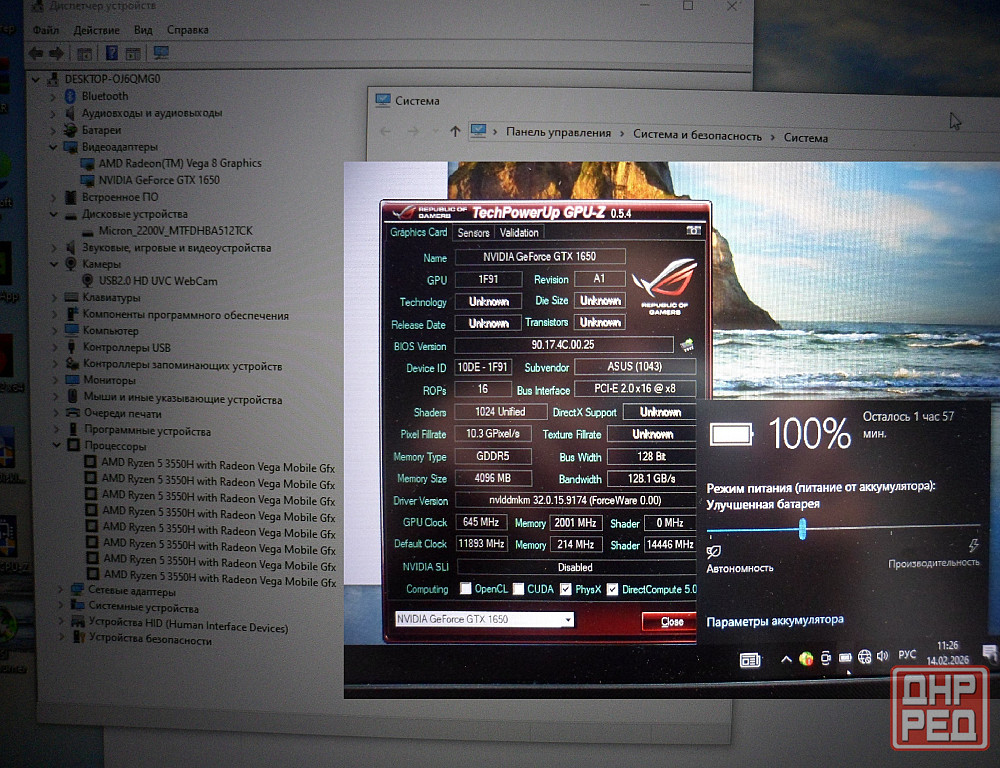Image resolution: width=1000 pixels, height=768 pixels.
Task: Enable the OpenCL checkbox
Action: pos(466,589)
